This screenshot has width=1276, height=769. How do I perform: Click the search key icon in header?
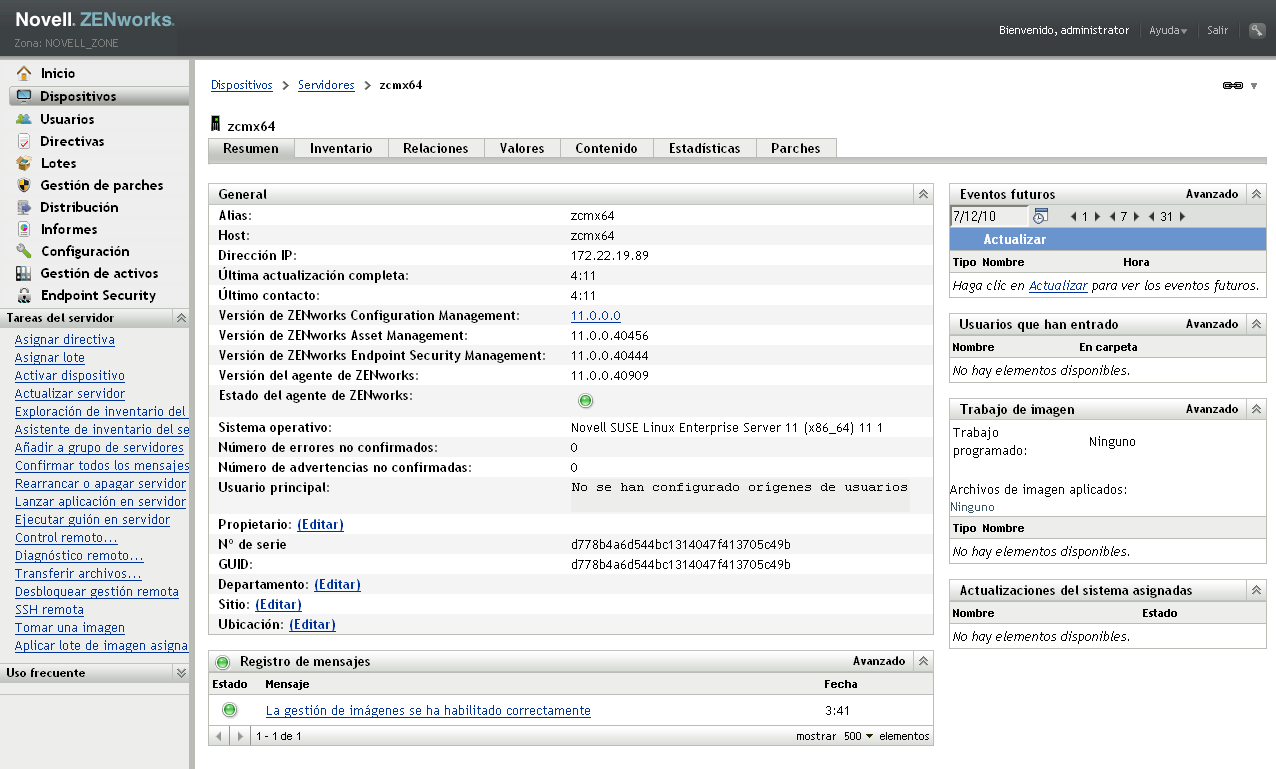(1257, 30)
